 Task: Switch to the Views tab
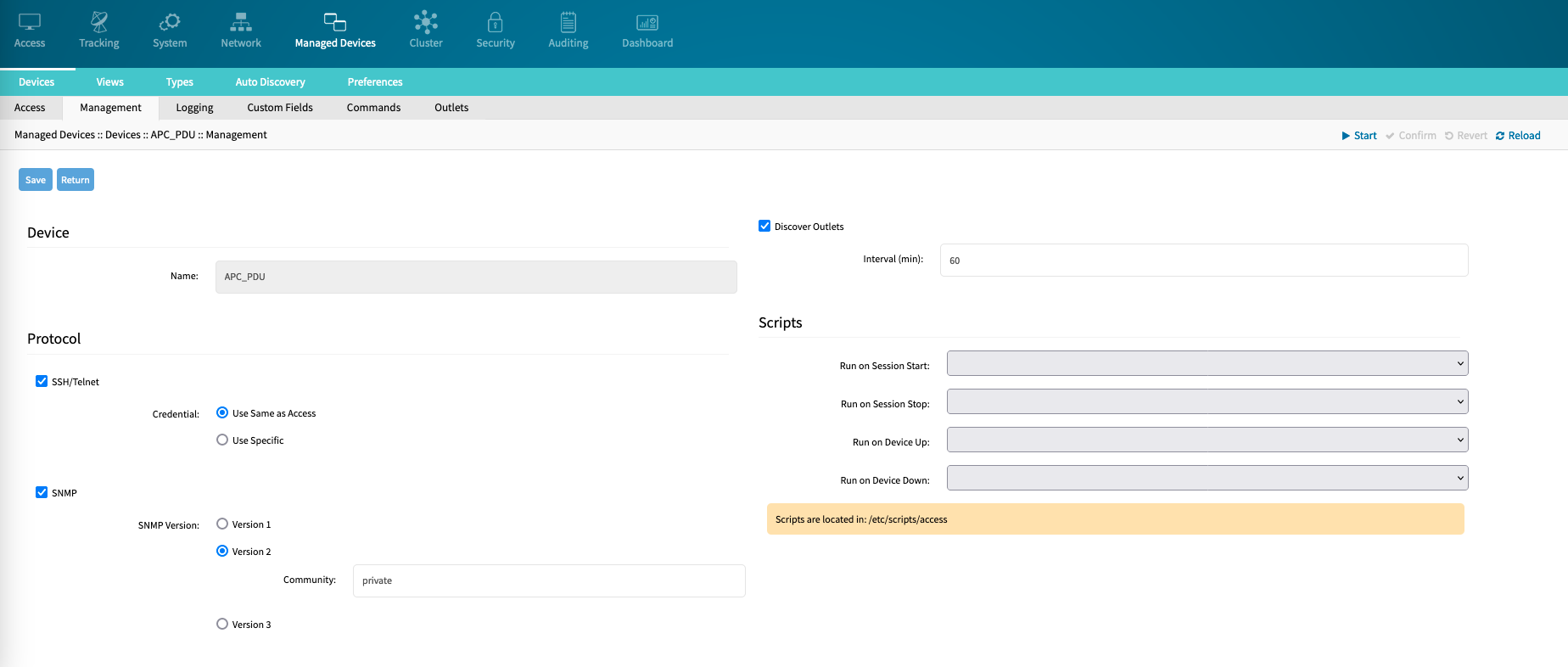point(109,82)
